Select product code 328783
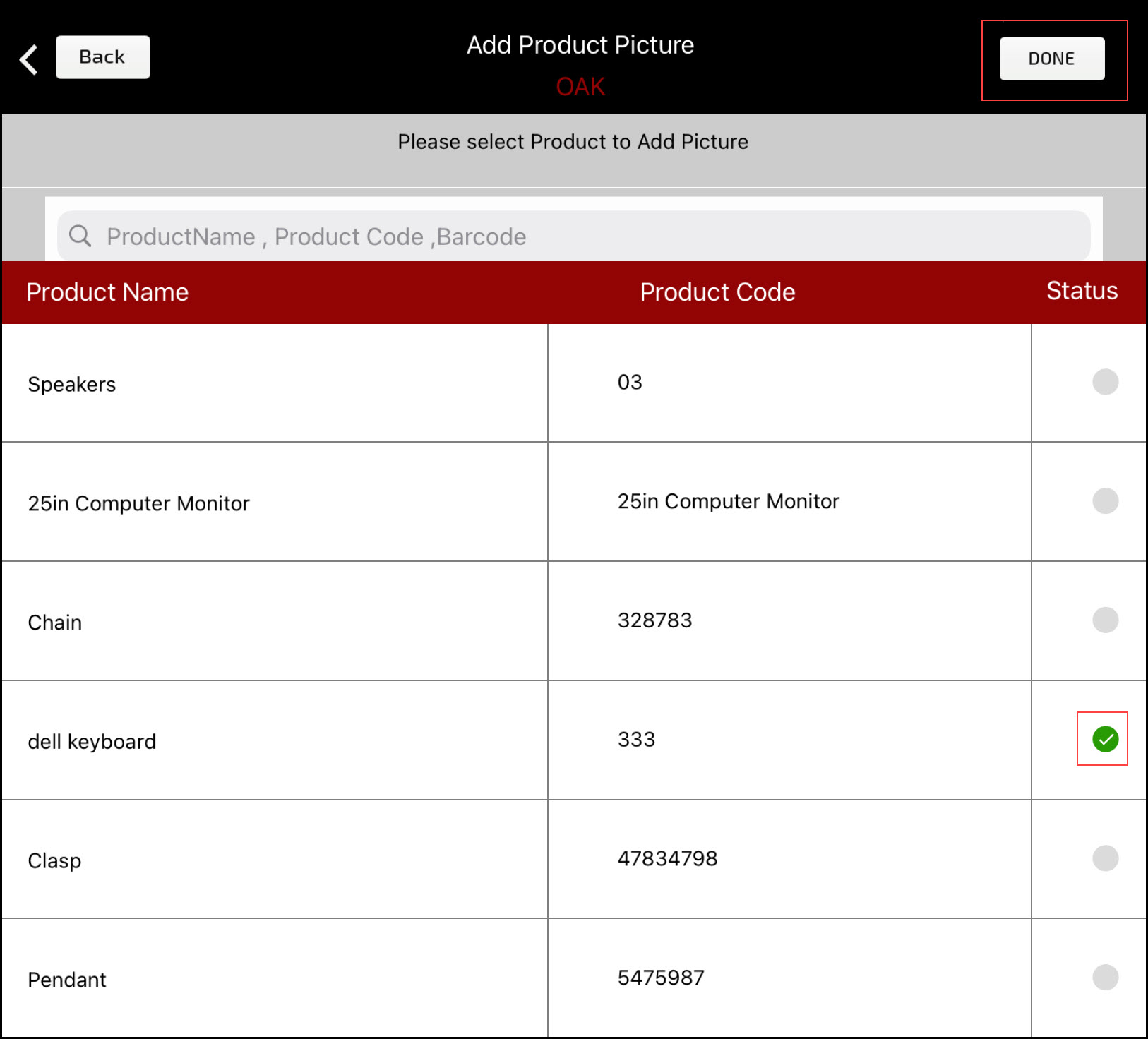 (x=654, y=620)
